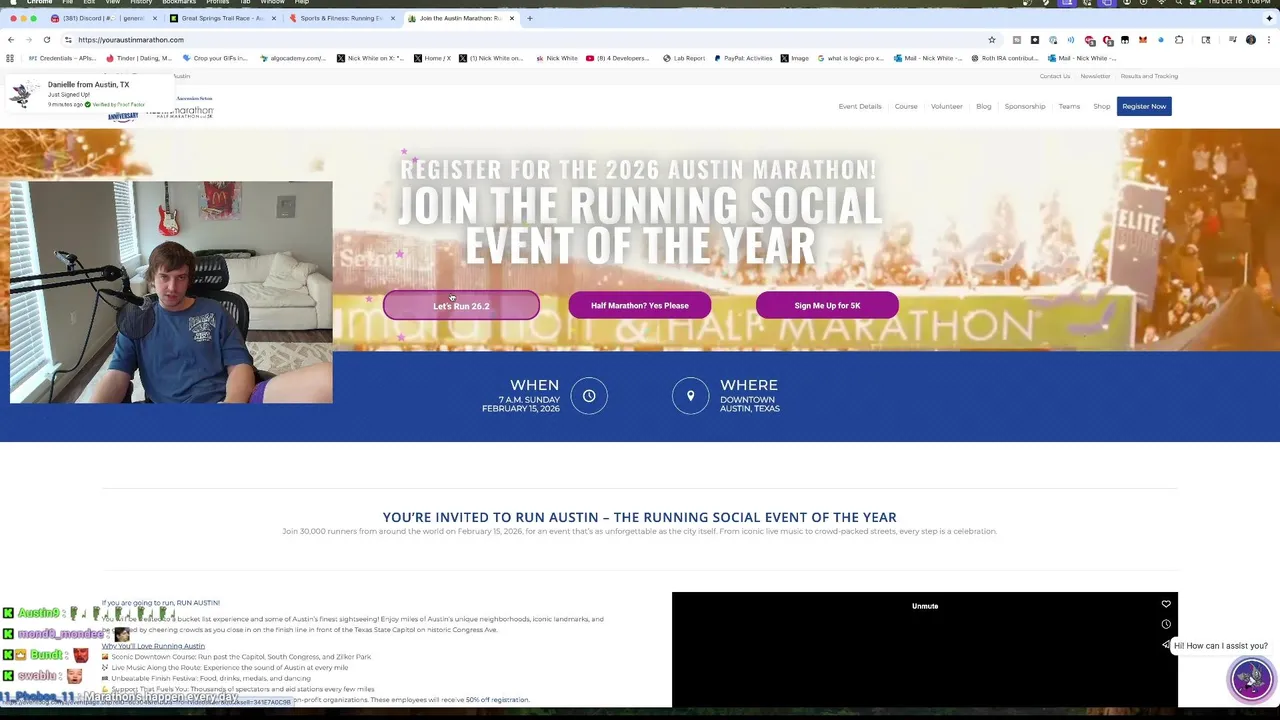This screenshot has height=720, width=1280.
Task: Switch to Sports & Fitness Running tab
Action: pos(341,18)
